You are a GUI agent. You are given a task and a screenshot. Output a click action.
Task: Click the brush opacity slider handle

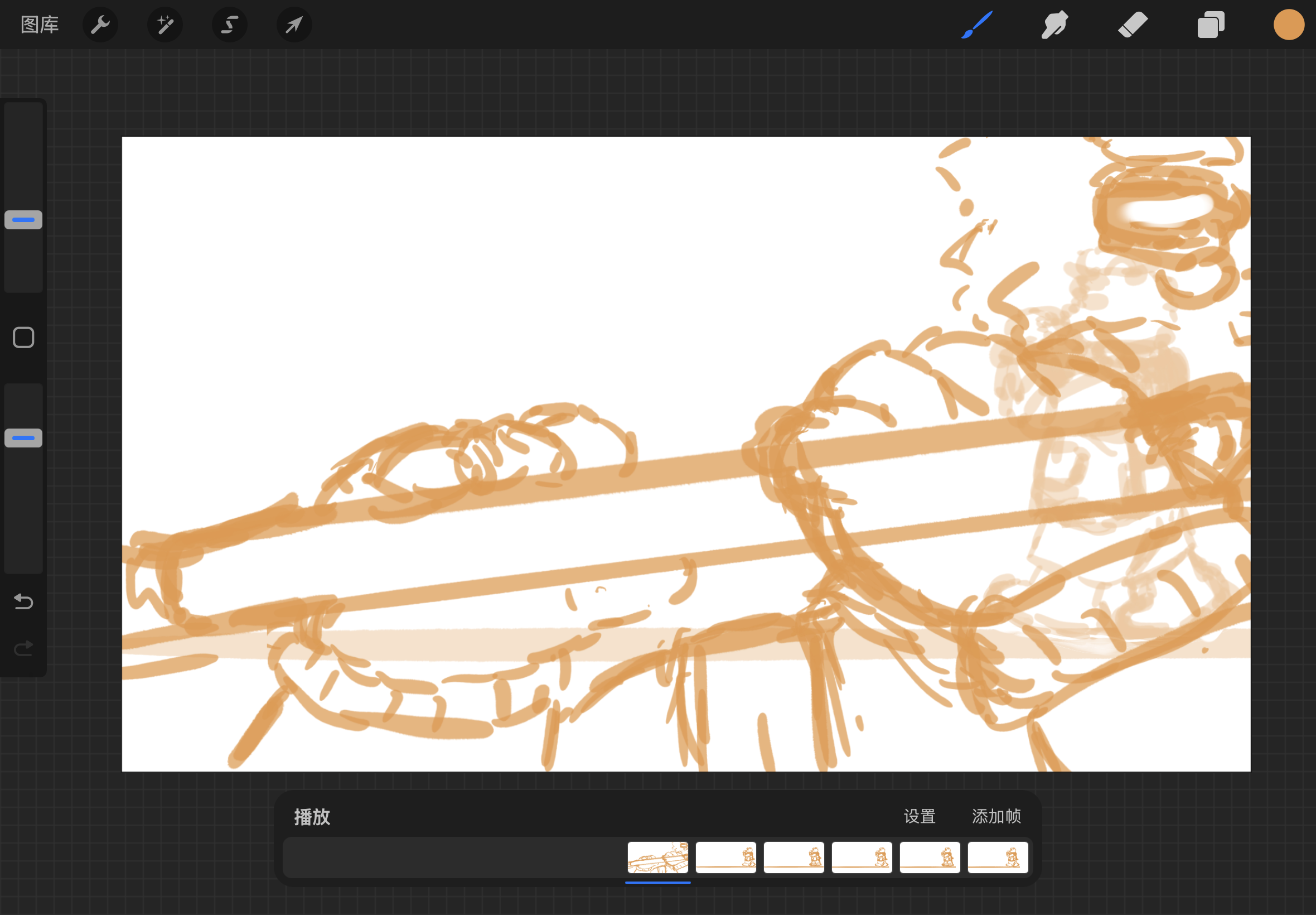23,438
